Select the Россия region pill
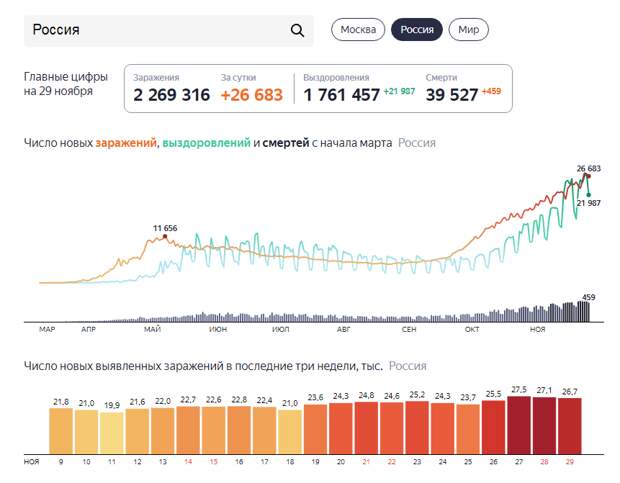 tap(417, 30)
